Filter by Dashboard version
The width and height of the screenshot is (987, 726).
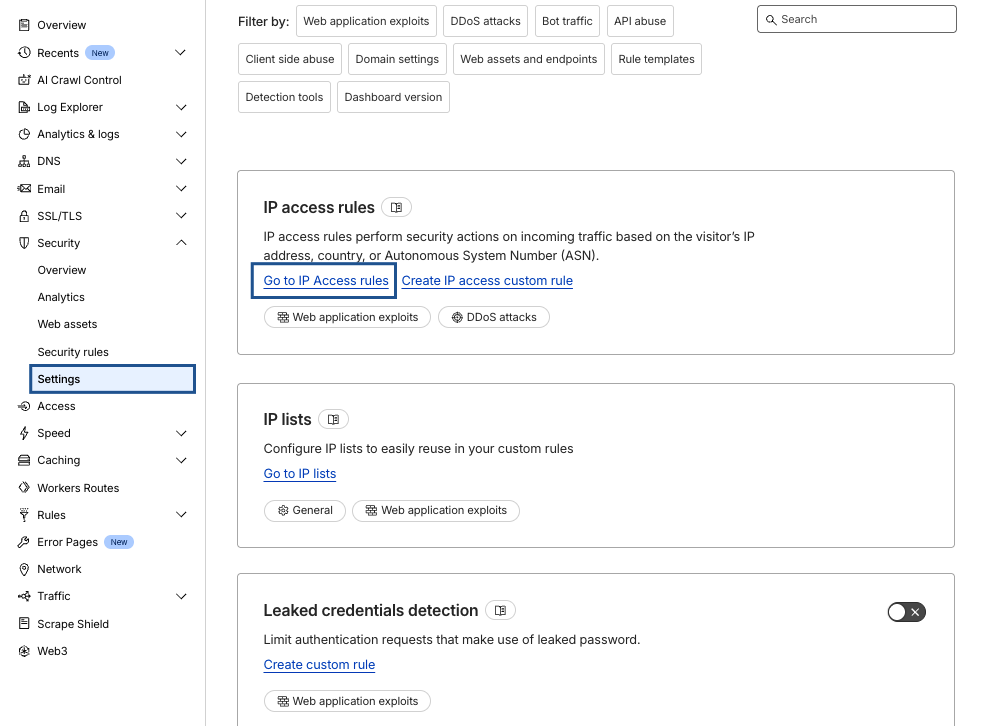393,97
